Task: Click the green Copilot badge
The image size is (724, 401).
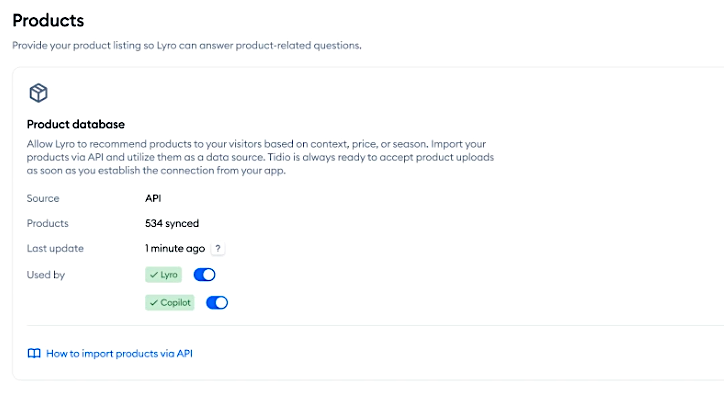Action: tap(170, 303)
